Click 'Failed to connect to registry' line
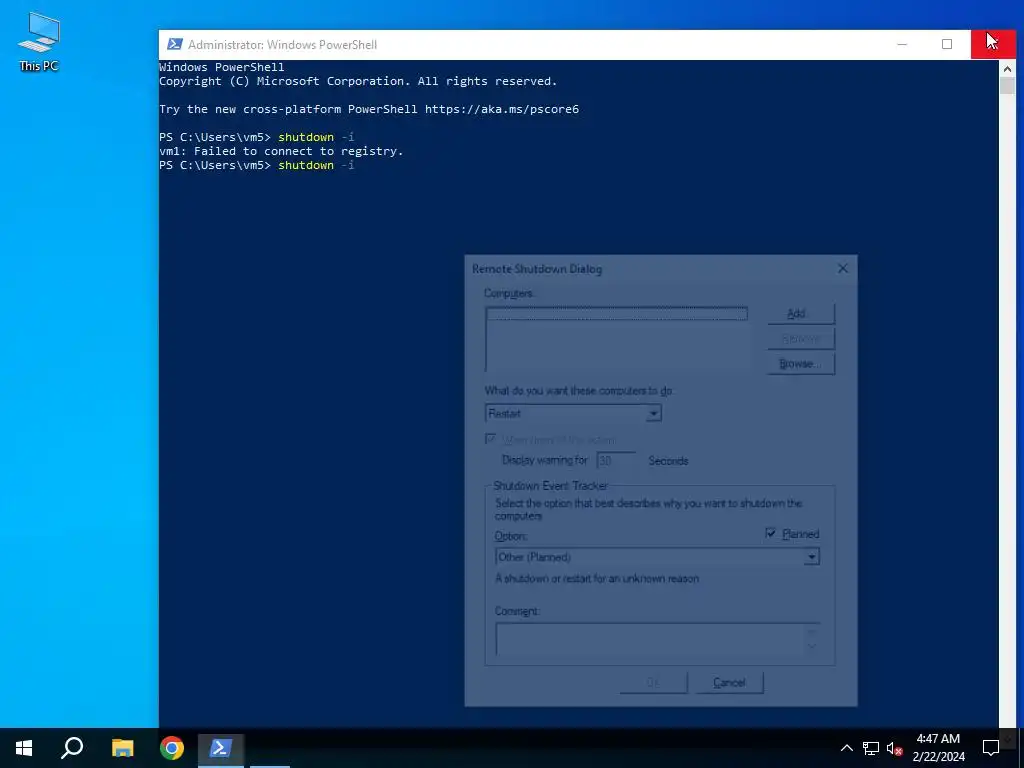Screen dimensions: 1024x768 point(281,151)
